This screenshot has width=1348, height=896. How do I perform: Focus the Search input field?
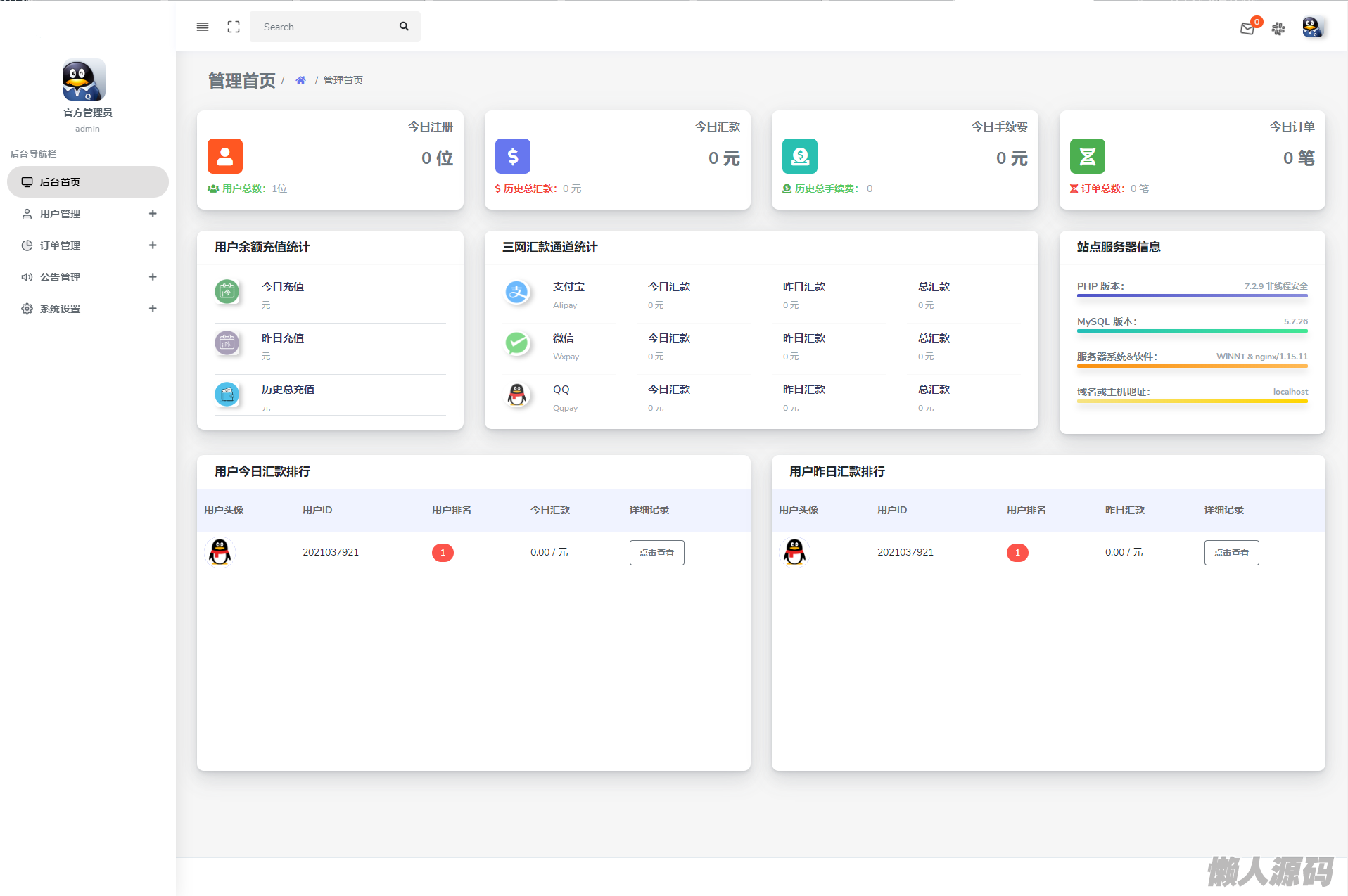click(324, 27)
